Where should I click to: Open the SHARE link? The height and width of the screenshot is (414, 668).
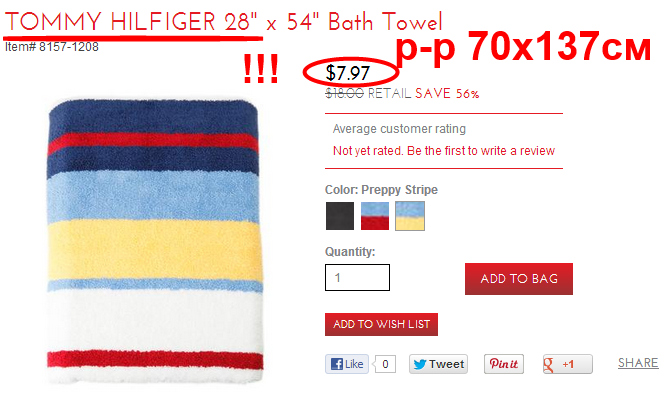(x=638, y=363)
